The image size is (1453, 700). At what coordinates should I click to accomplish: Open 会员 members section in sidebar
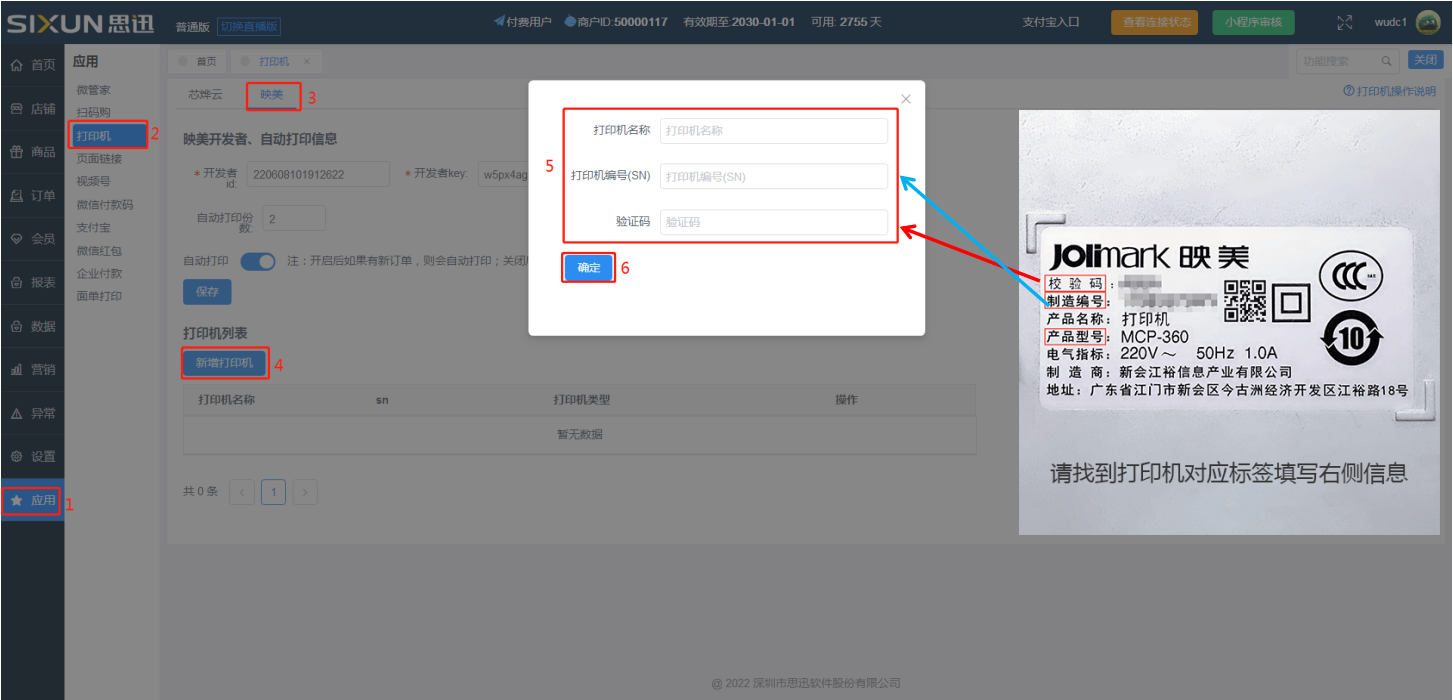click(x=32, y=239)
